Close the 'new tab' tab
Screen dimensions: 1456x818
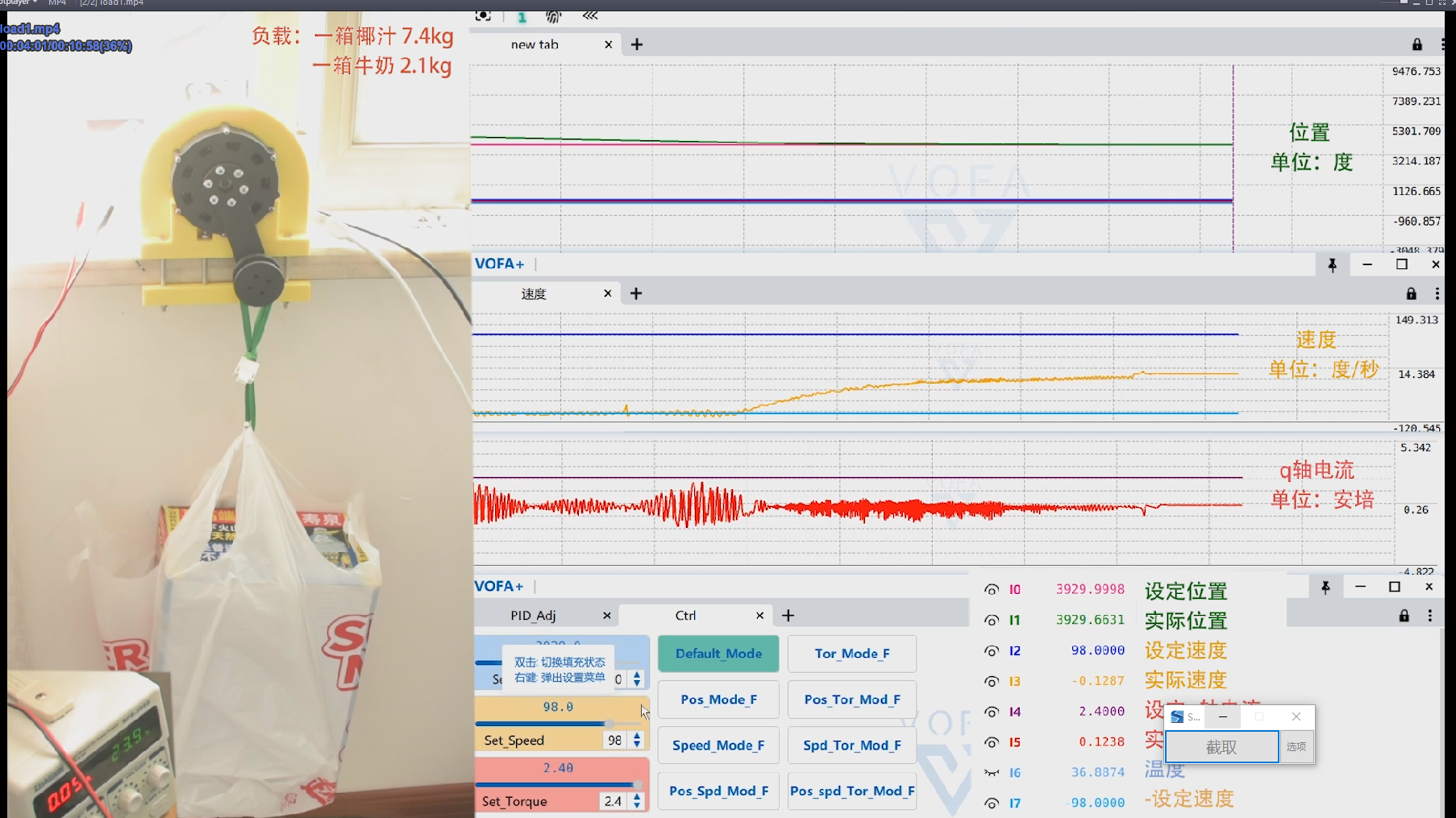click(609, 44)
